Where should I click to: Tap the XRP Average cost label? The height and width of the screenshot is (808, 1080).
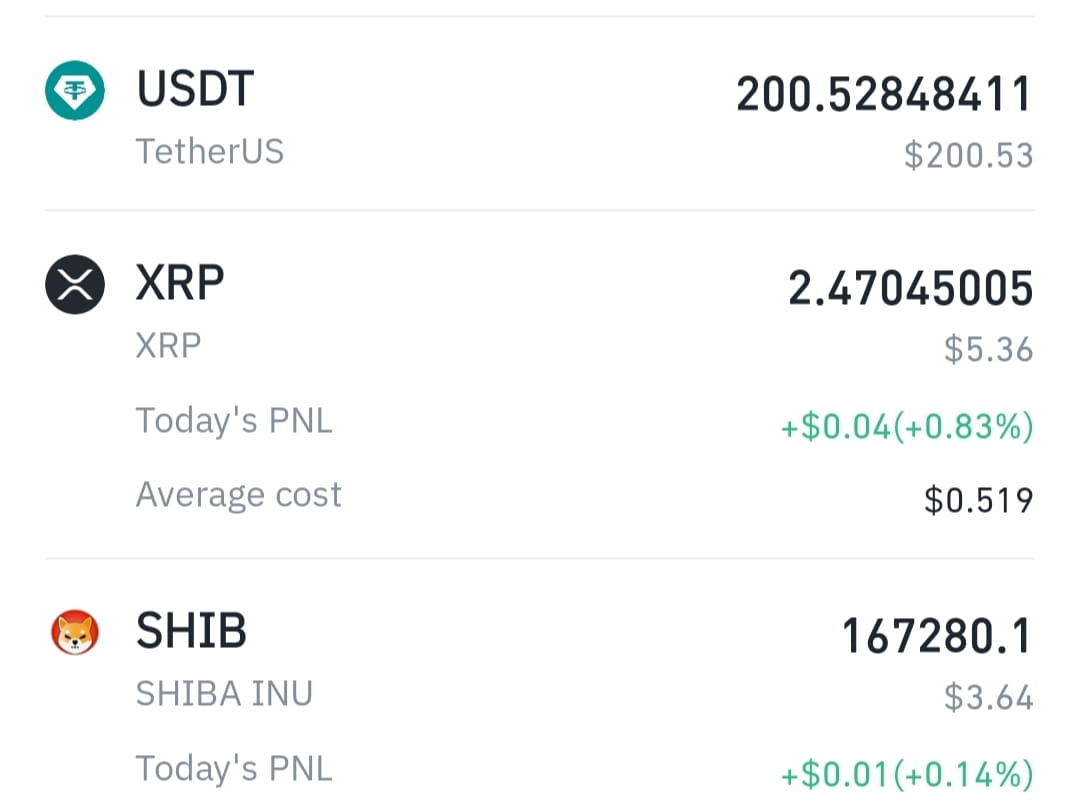point(238,495)
